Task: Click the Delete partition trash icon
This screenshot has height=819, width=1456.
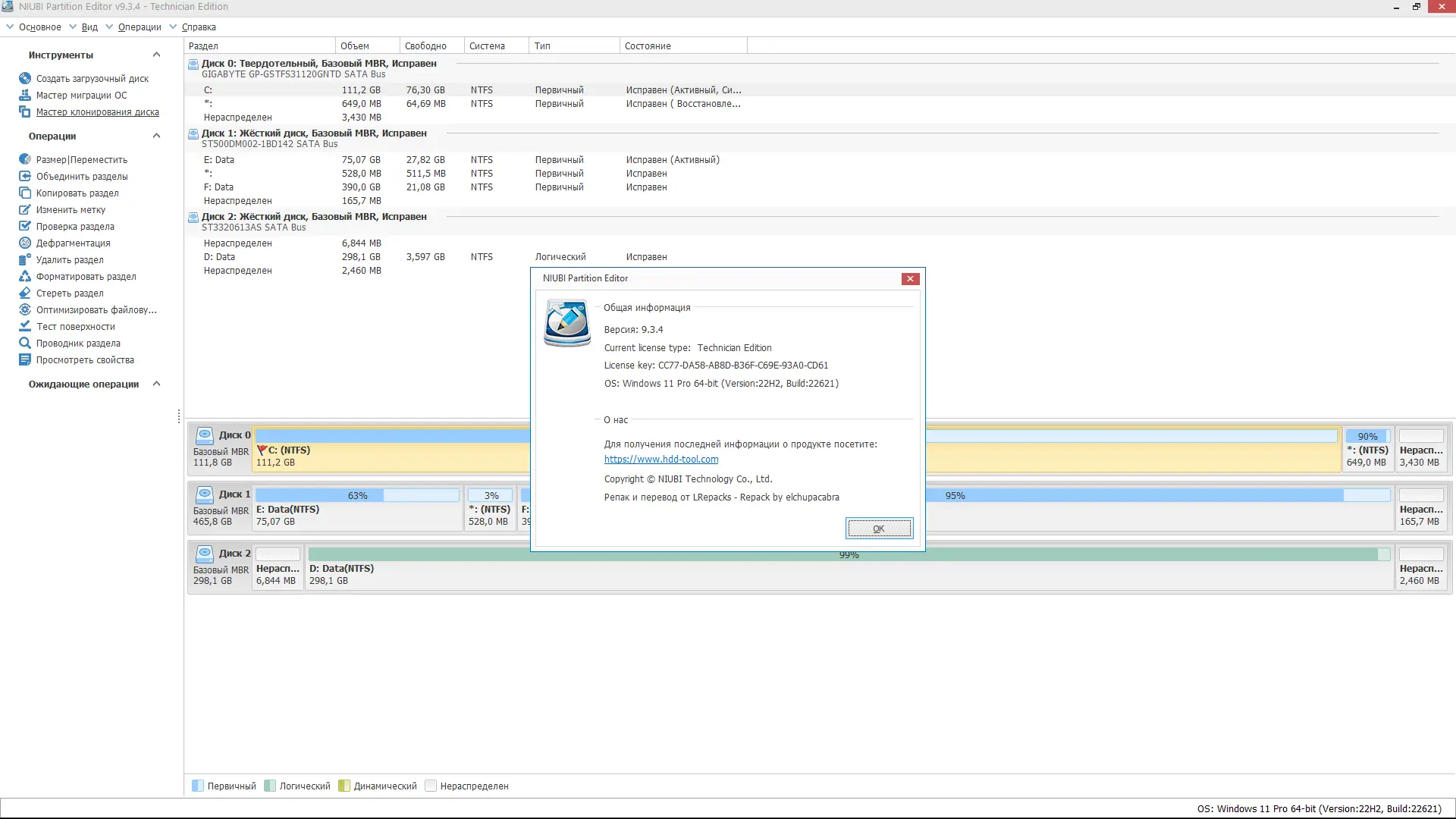Action: pyautogui.click(x=25, y=259)
